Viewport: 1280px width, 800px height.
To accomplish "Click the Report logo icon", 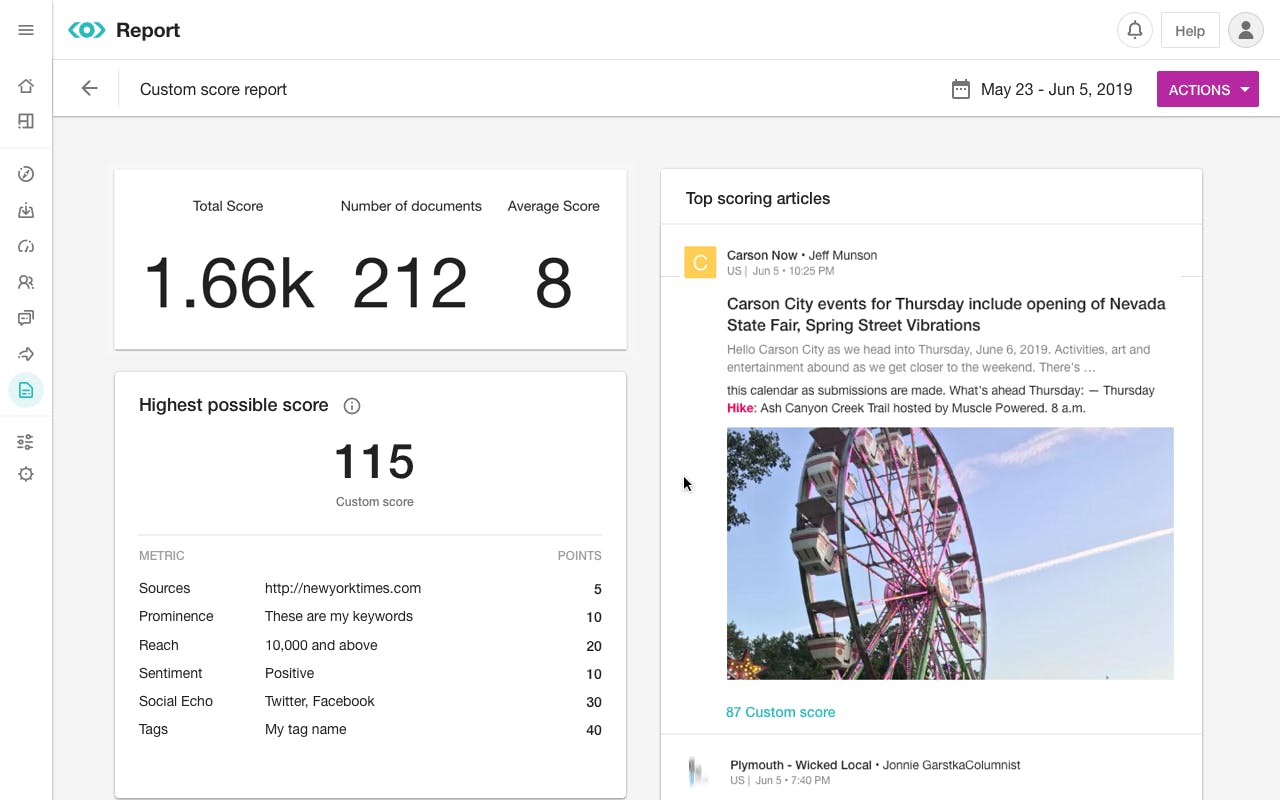I will pyautogui.click(x=87, y=30).
